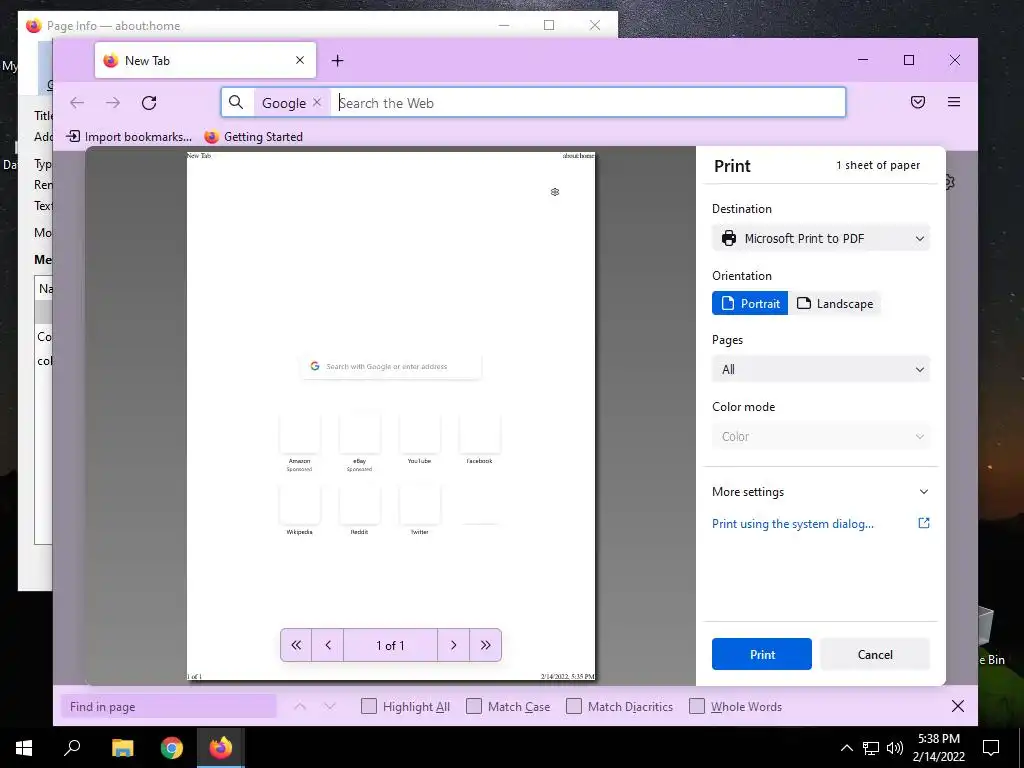Image resolution: width=1024 pixels, height=768 pixels.
Task: Close the find bar
Action: click(957, 706)
